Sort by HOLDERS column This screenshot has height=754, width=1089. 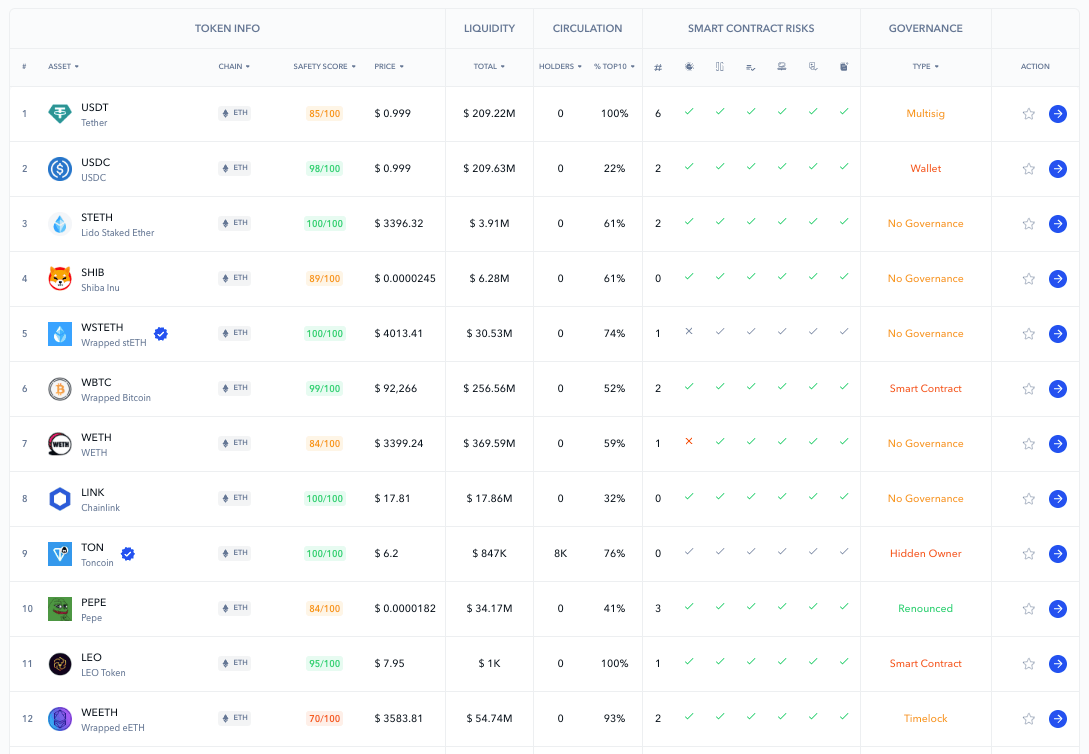(560, 67)
